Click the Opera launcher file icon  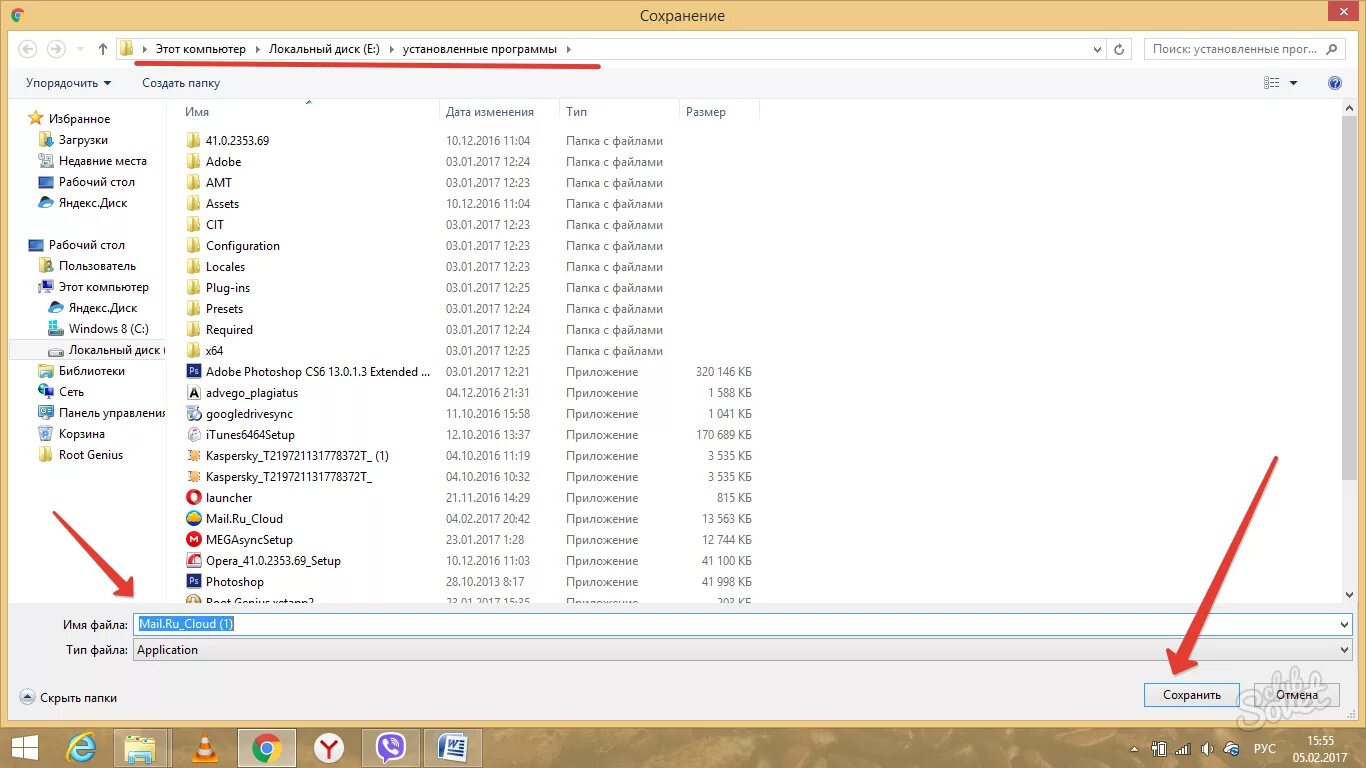pyautogui.click(x=194, y=497)
